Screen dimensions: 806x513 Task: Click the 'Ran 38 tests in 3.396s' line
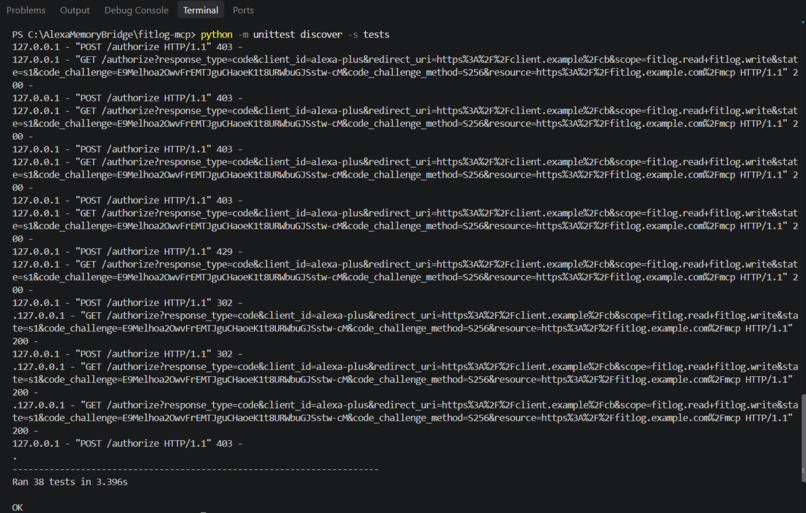click(x=70, y=482)
